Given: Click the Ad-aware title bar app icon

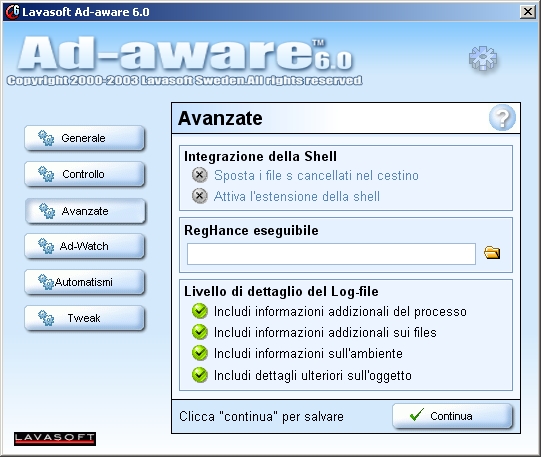Looking at the screenshot, I should coord(12,12).
